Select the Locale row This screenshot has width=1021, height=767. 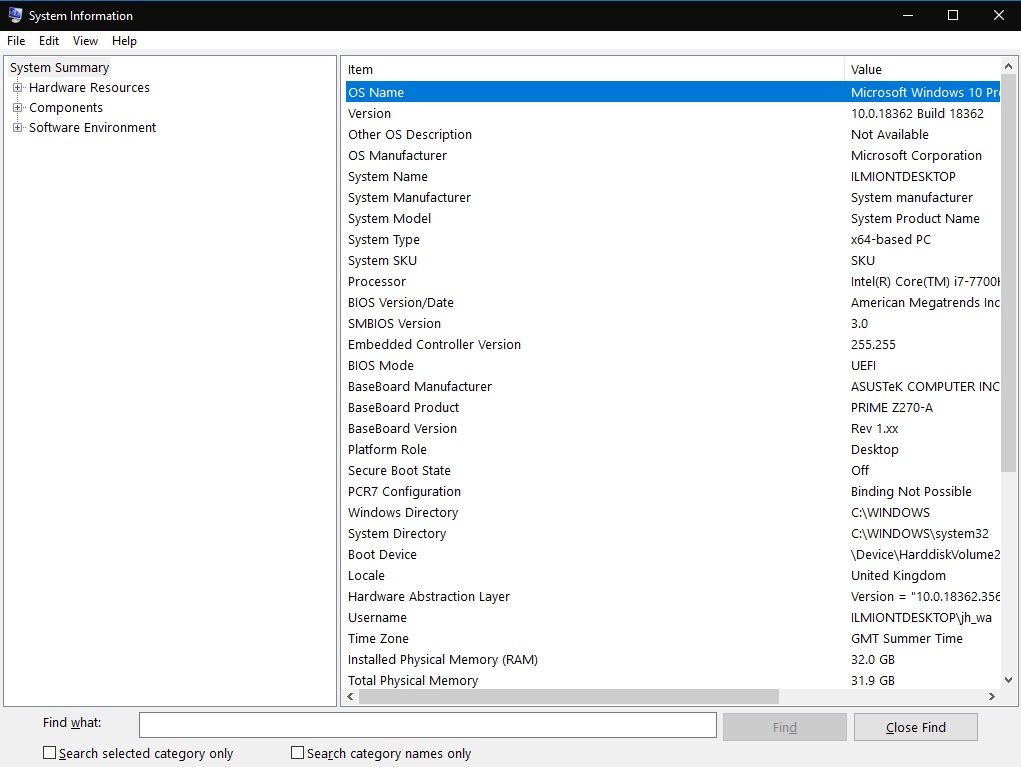point(673,576)
